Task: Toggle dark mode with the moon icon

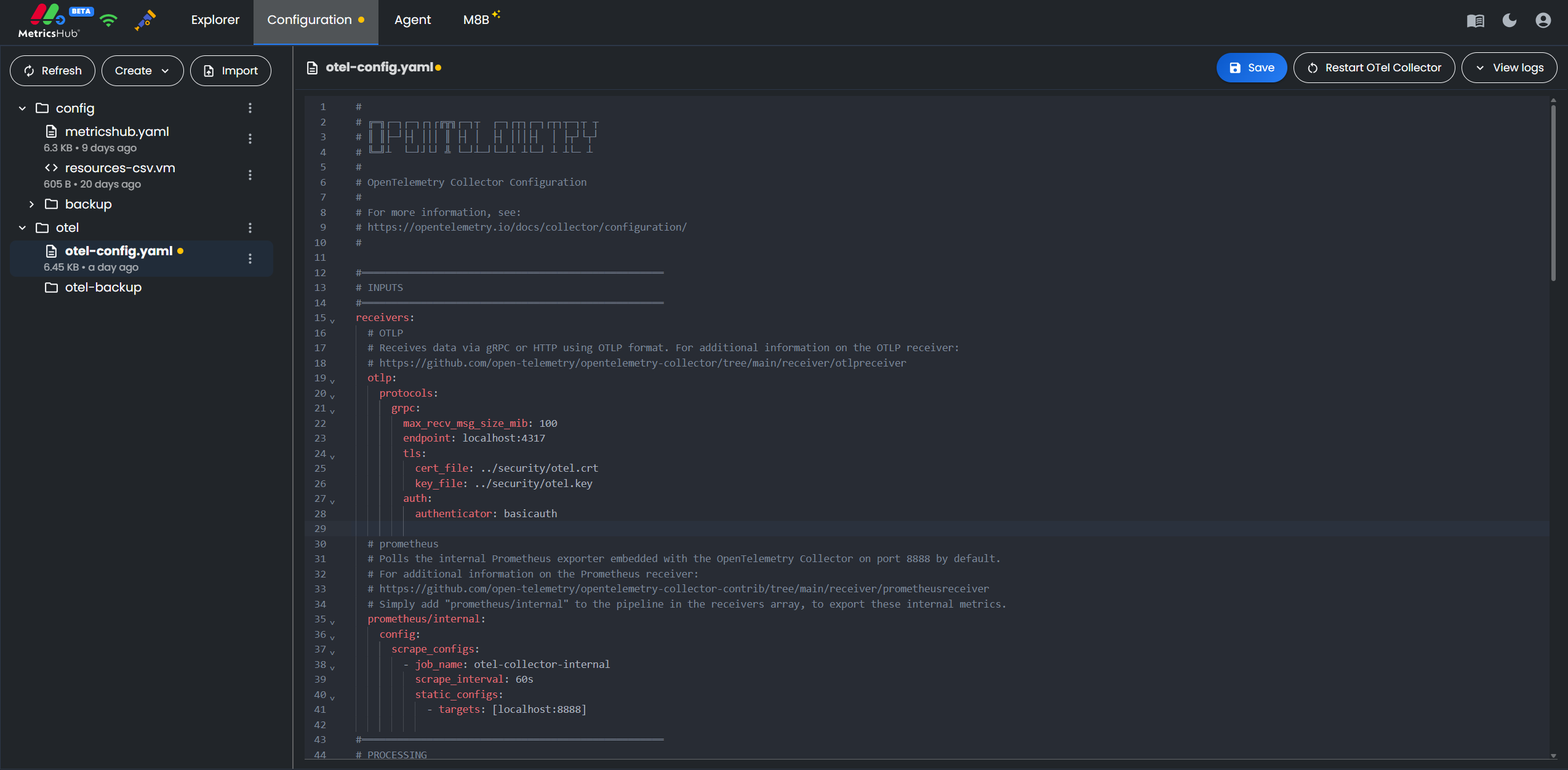Action: (x=1509, y=20)
